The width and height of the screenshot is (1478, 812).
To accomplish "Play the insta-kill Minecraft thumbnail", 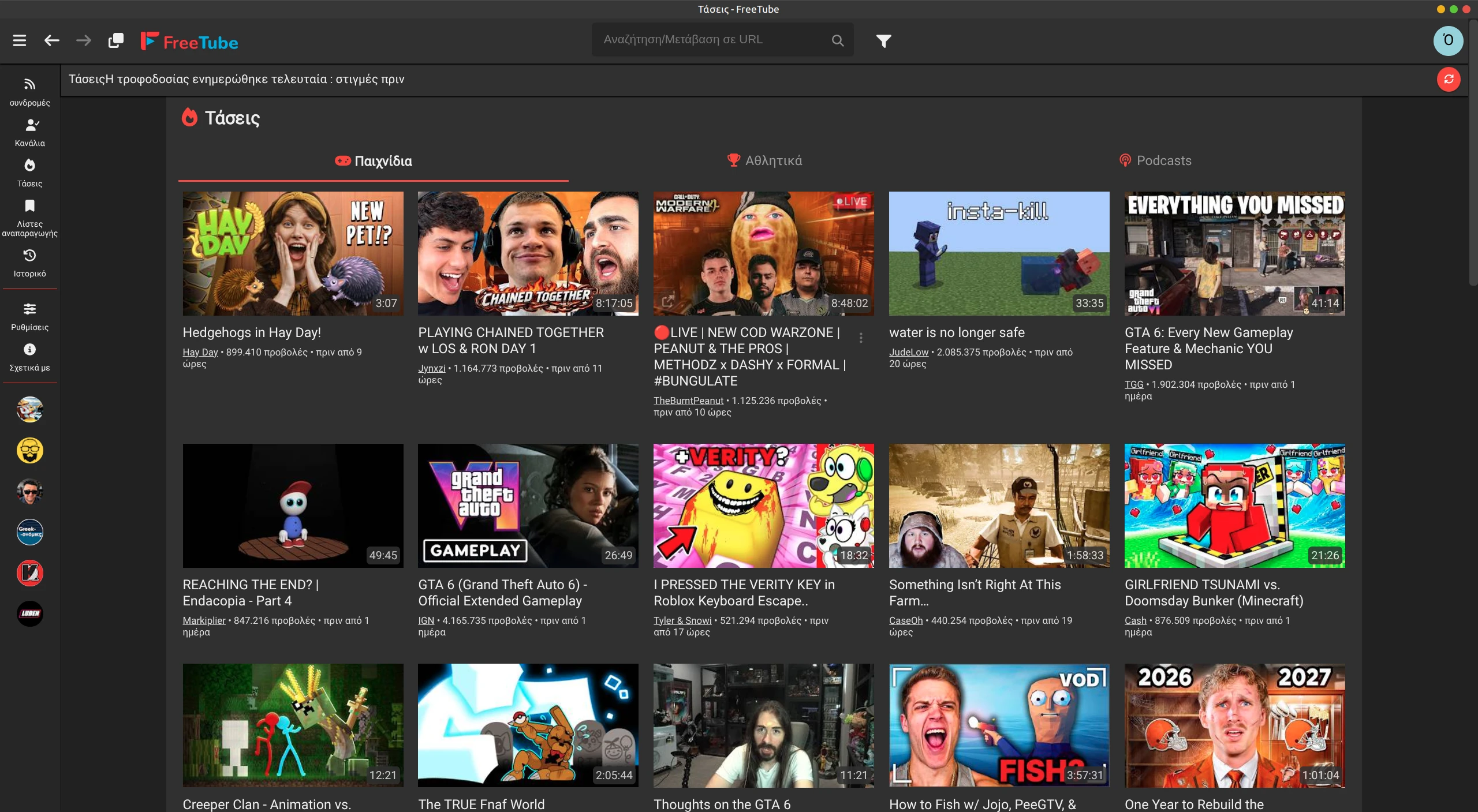I will (999, 253).
